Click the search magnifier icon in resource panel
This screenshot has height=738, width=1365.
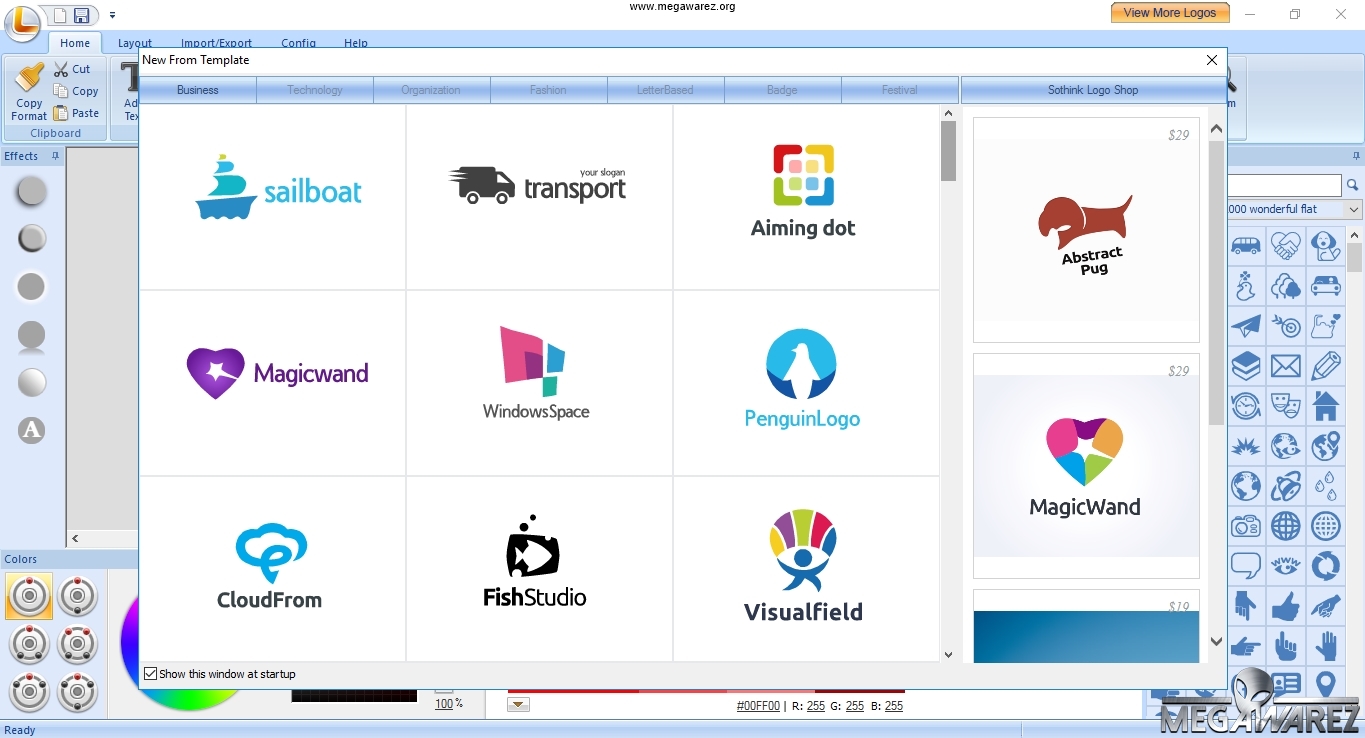point(1353,185)
